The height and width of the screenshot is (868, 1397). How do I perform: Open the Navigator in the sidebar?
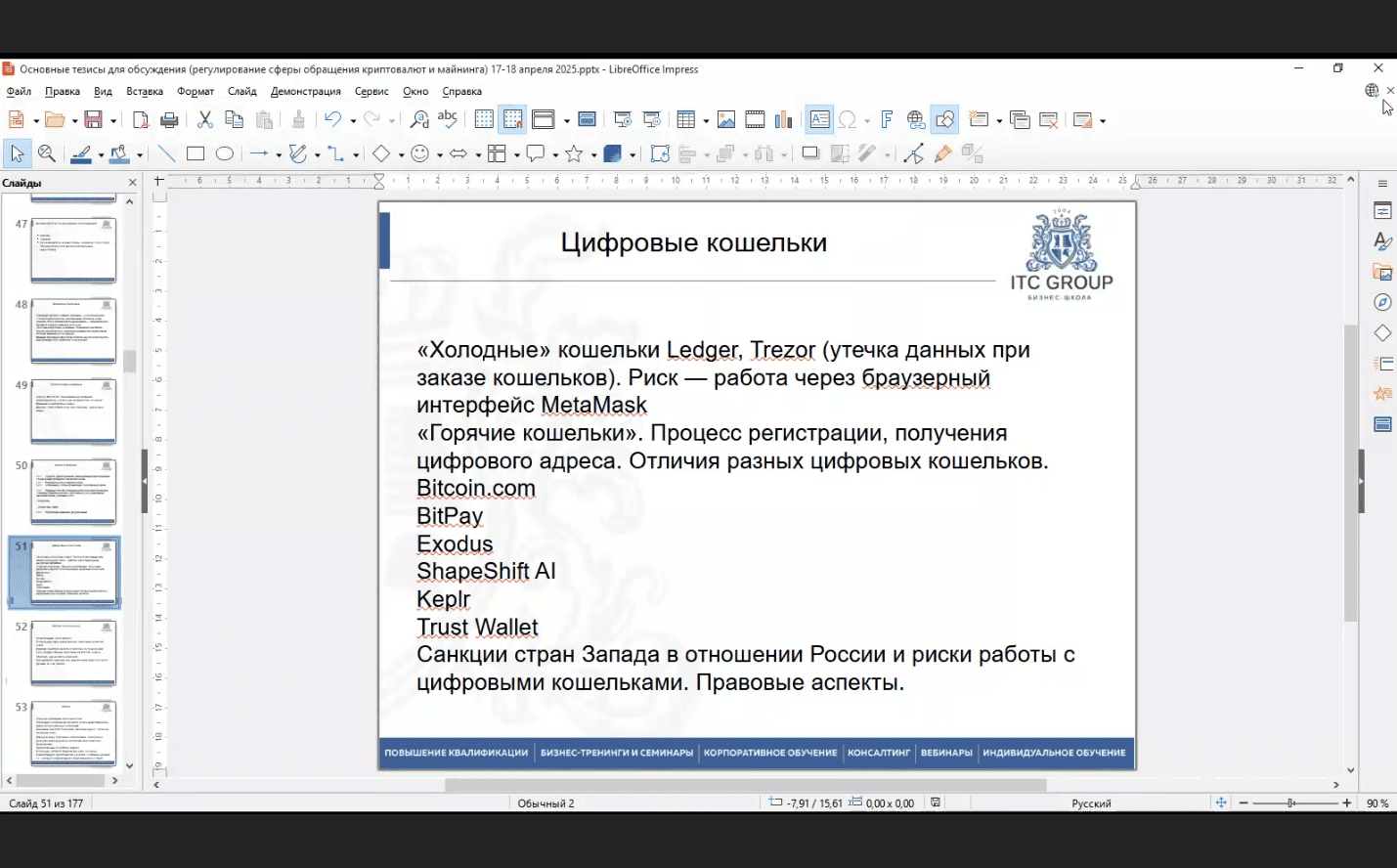click(x=1382, y=302)
